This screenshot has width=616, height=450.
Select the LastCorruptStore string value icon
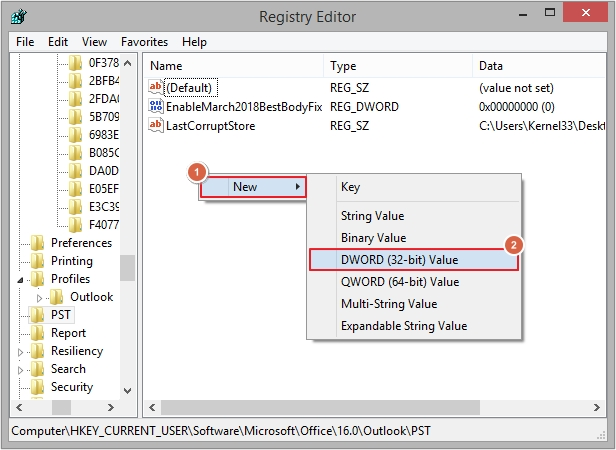pyautogui.click(x=156, y=125)
